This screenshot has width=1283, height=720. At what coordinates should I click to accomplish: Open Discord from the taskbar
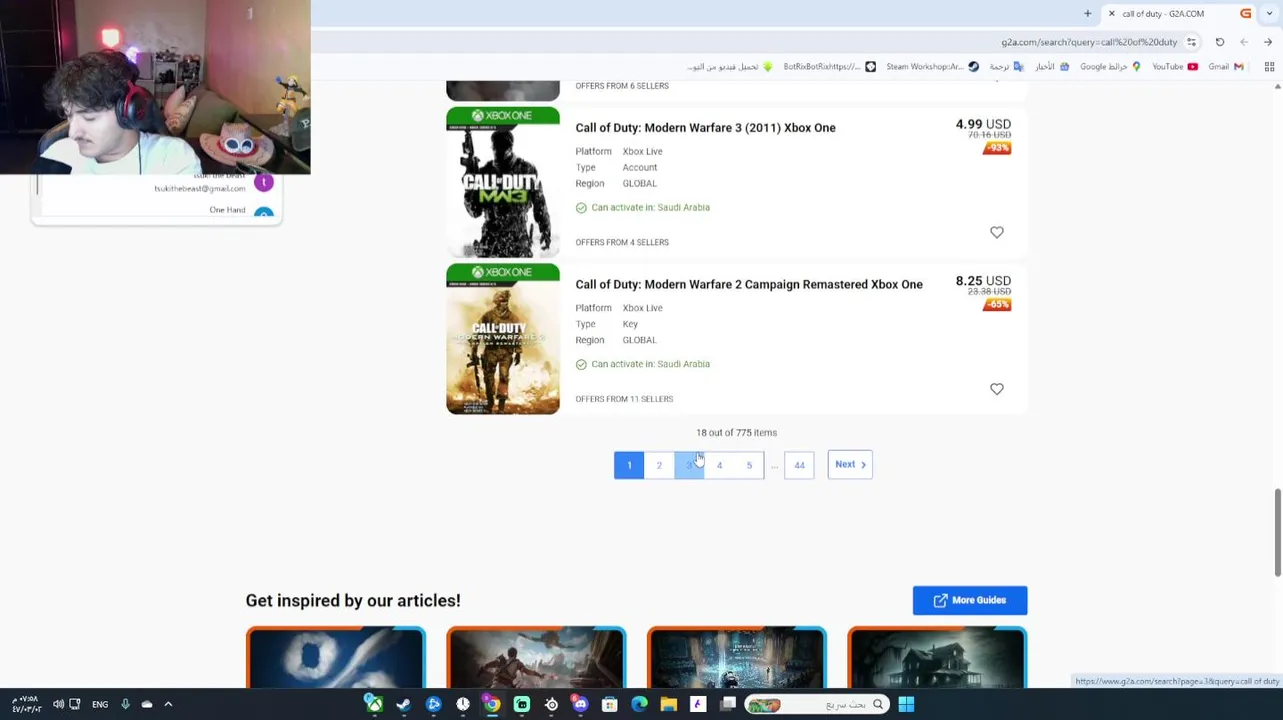tap(580, 705)
